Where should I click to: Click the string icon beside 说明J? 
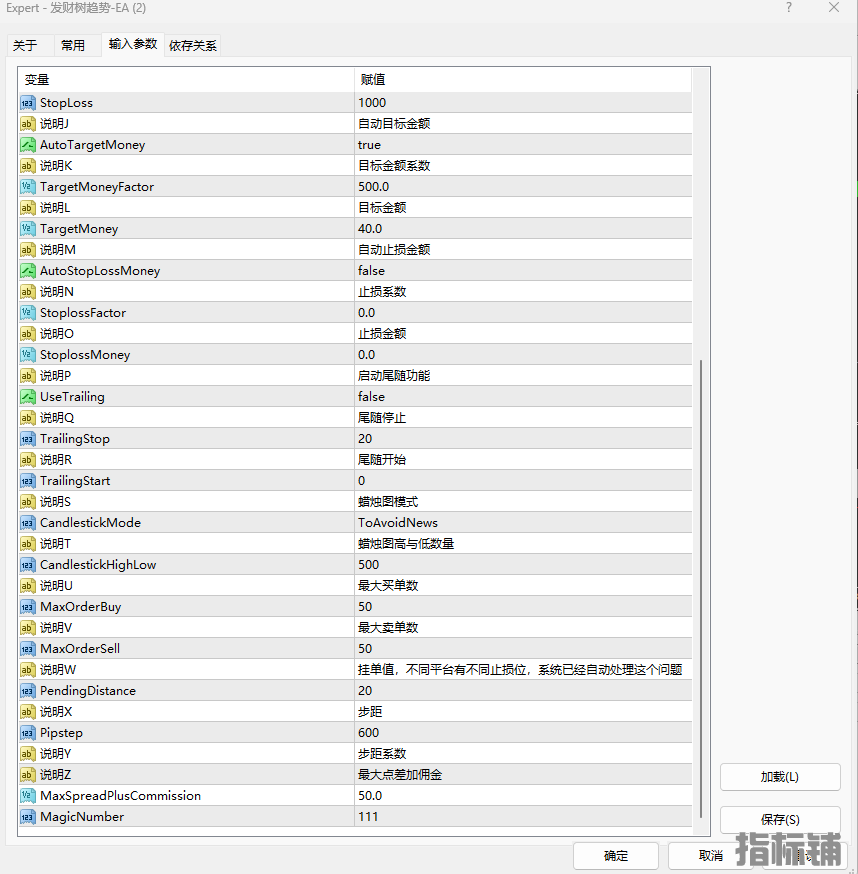click(28, 124)
